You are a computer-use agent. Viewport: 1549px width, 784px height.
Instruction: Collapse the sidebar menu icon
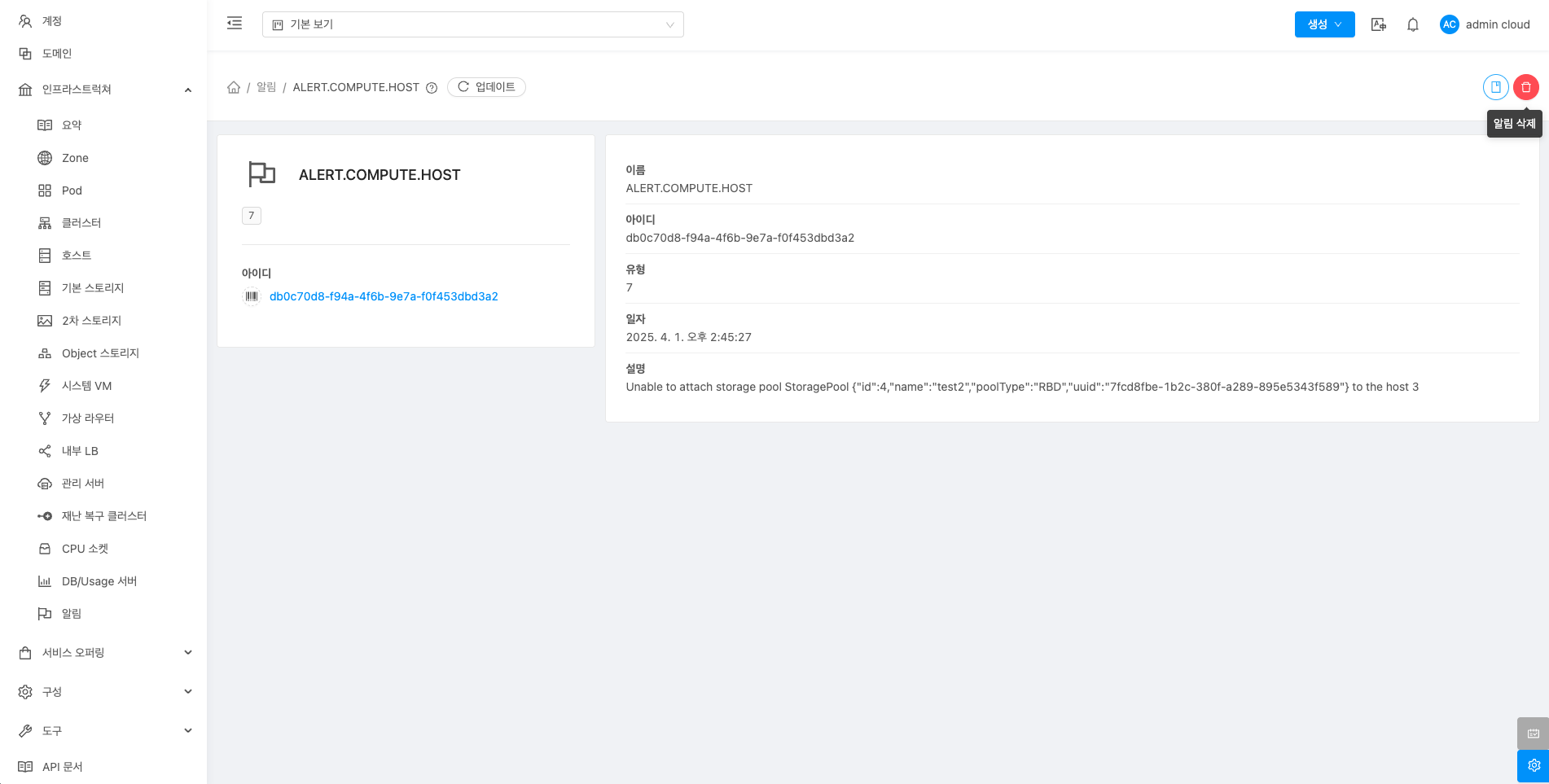point(235,24)
